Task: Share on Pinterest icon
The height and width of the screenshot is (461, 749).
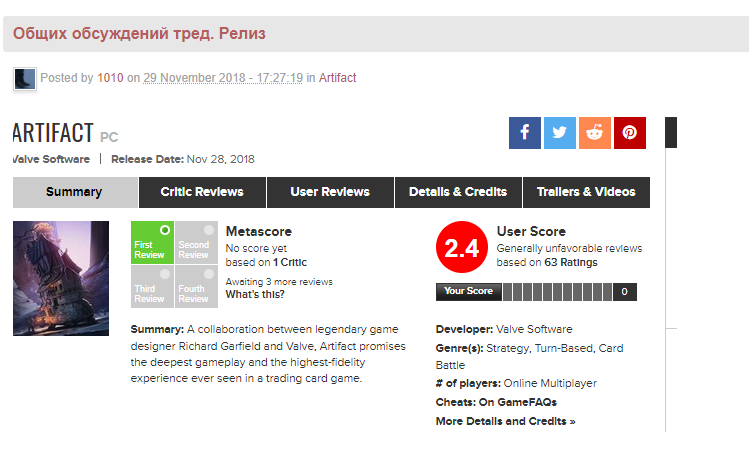Action: tap(630, 133)
